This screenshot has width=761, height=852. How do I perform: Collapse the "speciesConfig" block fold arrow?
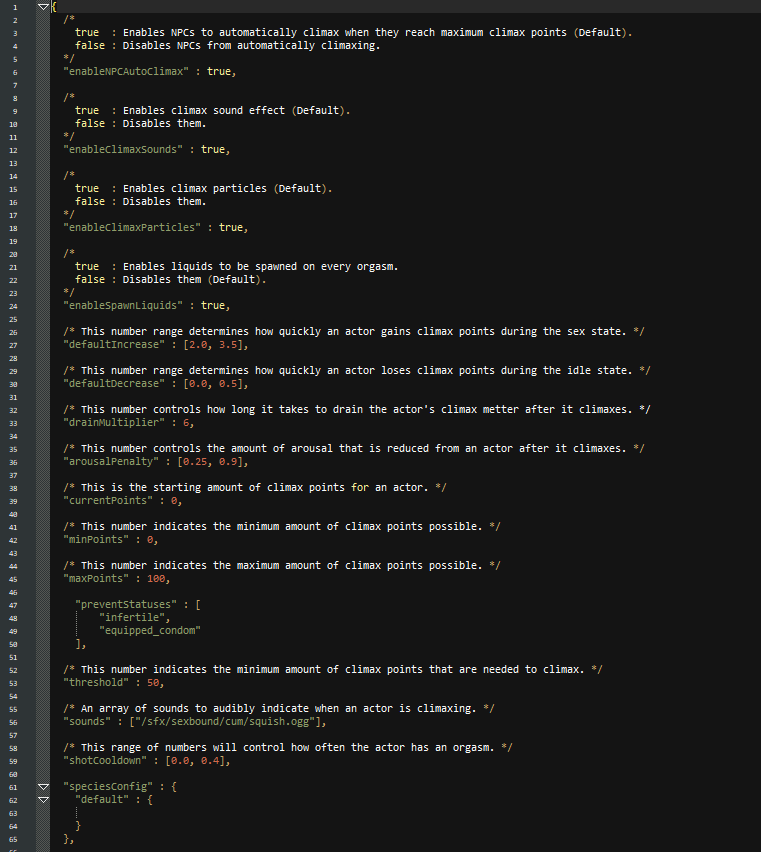coord(43,787)
